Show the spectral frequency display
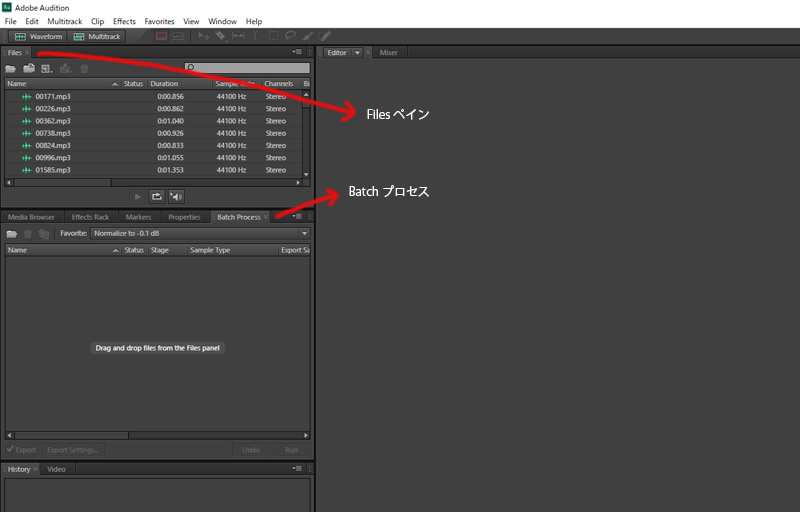Image resolution: width=800 pixels, height=512 pixels. [161, 36]
